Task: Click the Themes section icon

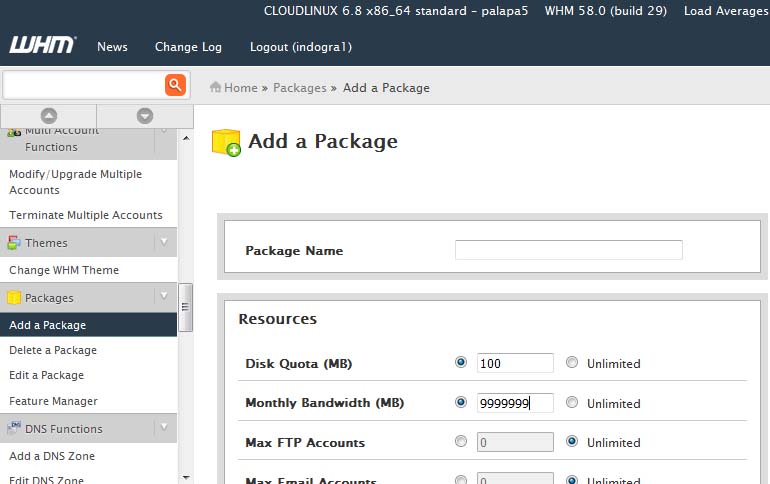Action: coord(14,243)
